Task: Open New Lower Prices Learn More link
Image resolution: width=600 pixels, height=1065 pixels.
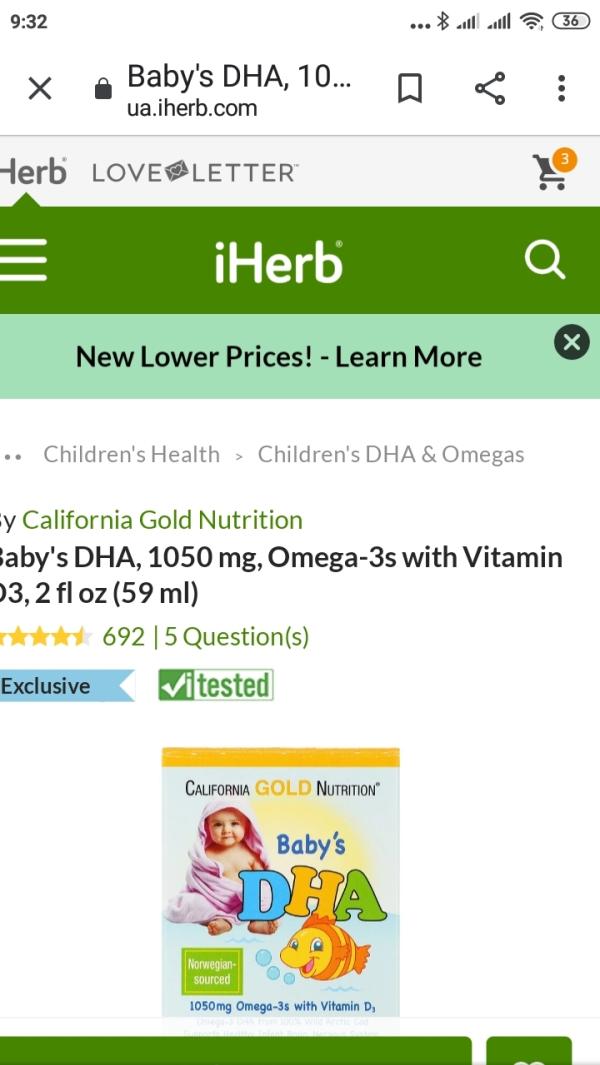Action: pos(279,357)
